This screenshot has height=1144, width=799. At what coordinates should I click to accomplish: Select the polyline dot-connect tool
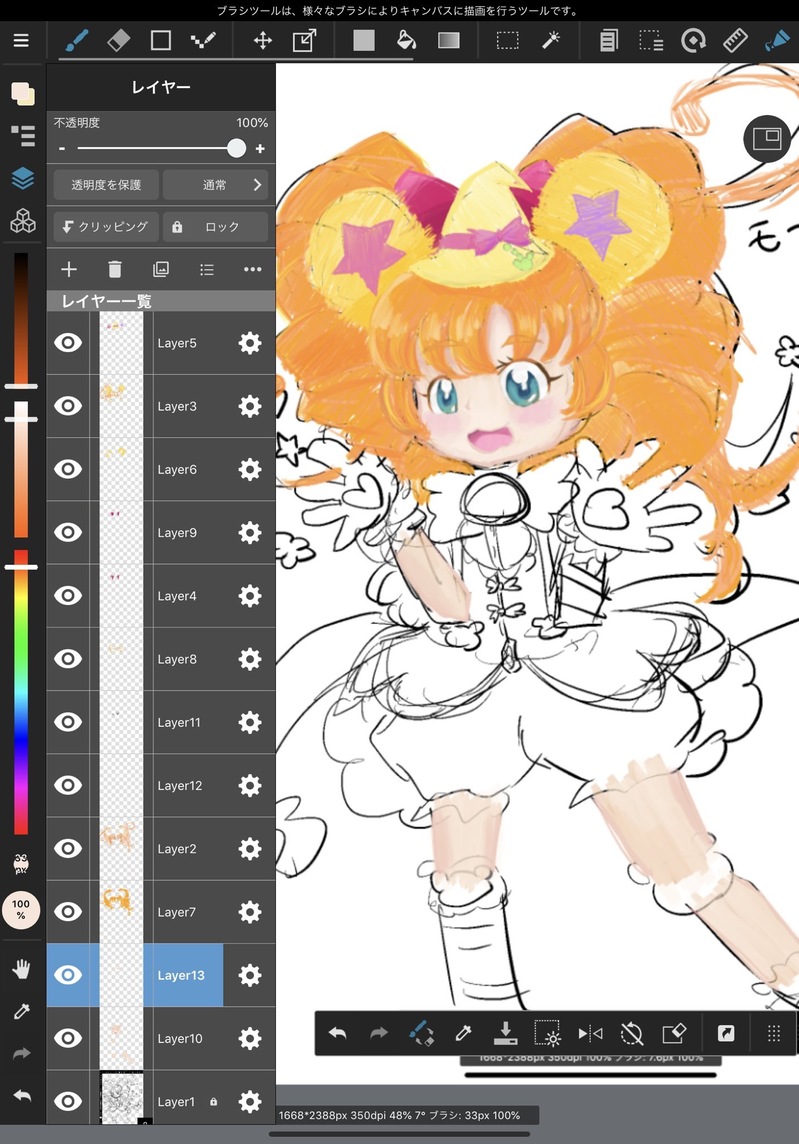point(203,40)
